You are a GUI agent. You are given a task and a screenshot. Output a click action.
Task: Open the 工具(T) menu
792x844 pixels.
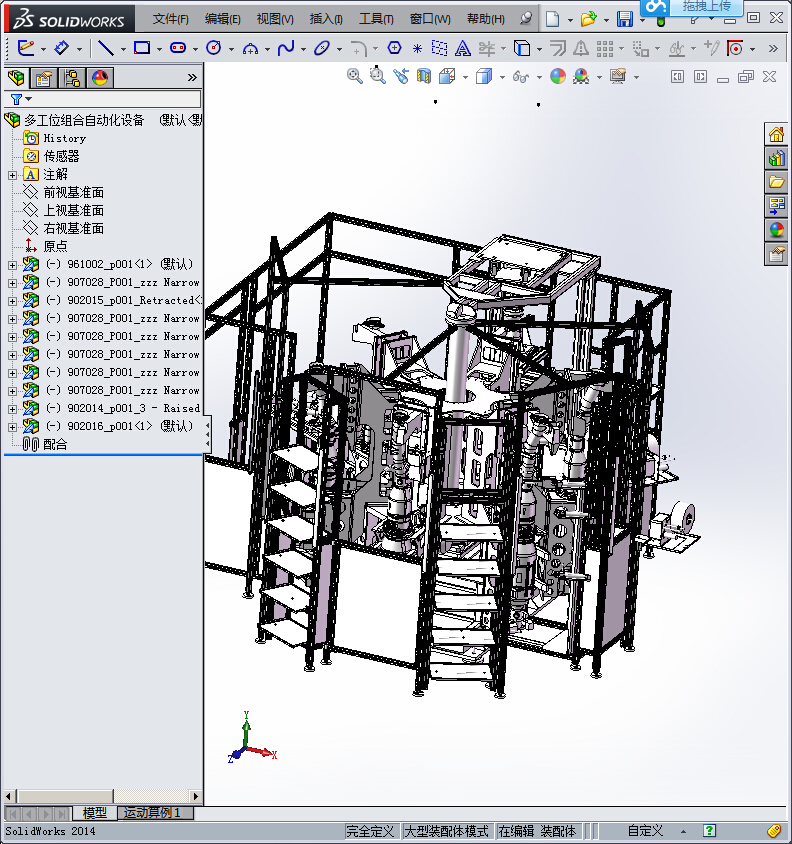click(376, 19)
